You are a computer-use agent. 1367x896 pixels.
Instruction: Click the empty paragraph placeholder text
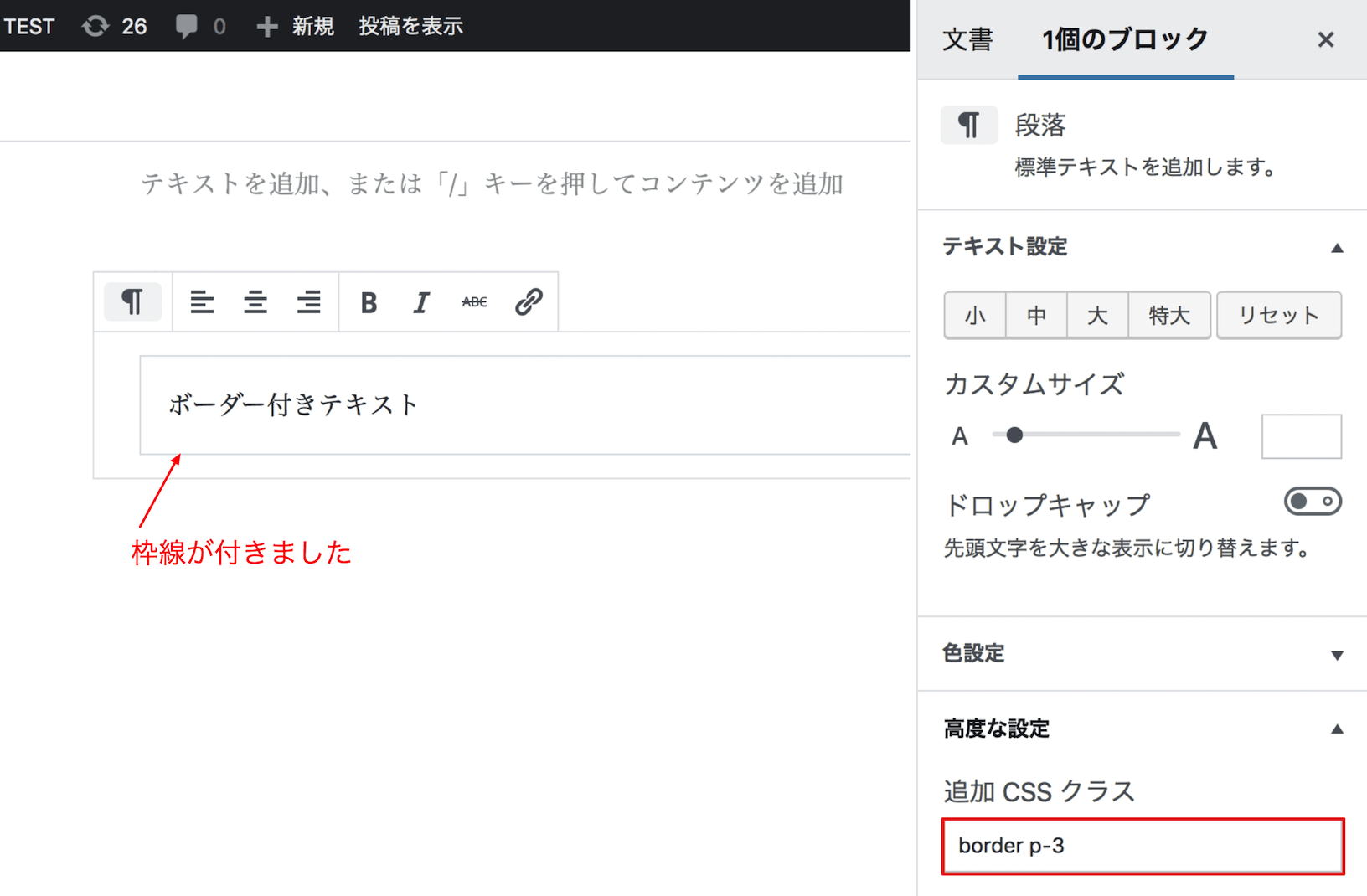point(492,183)
